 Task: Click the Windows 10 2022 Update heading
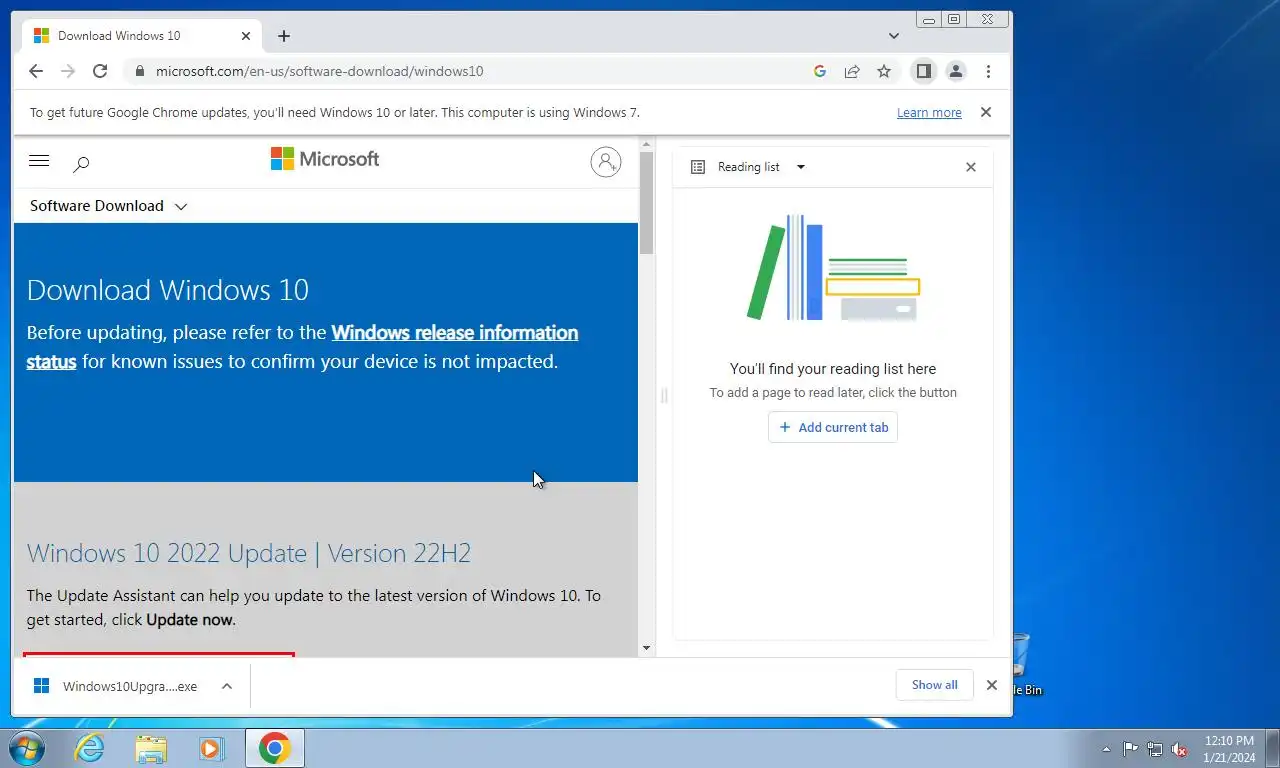pos(249,553)
